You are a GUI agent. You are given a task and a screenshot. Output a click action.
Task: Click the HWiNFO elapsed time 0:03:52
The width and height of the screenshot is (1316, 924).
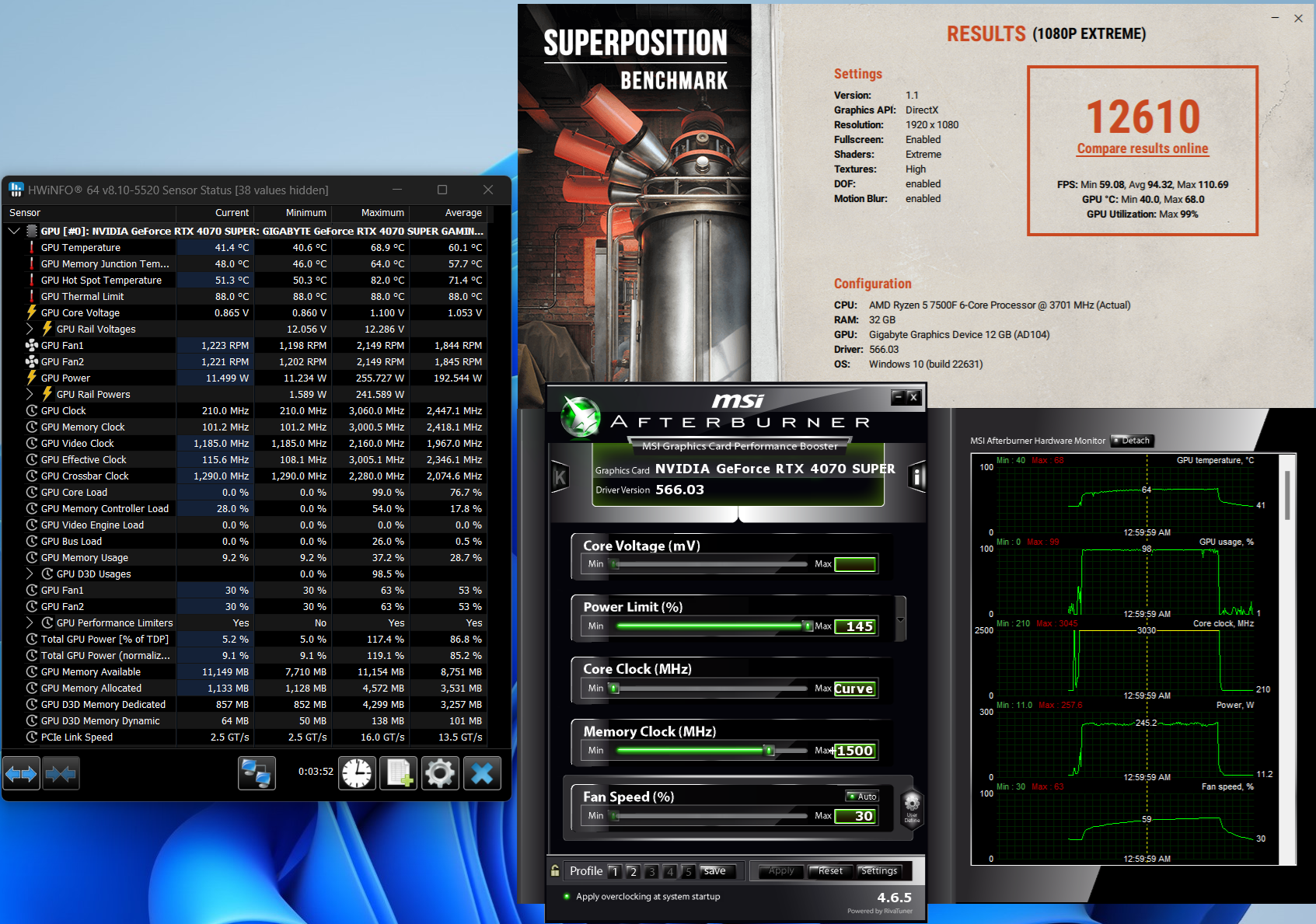316,772
